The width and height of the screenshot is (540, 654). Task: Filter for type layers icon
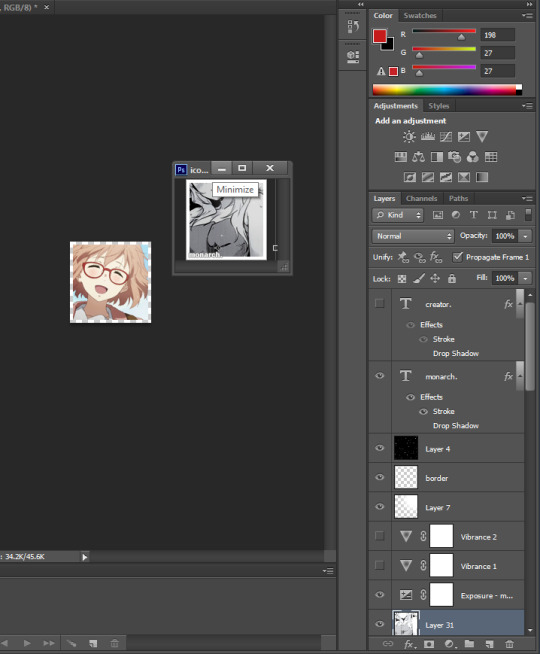474,215
